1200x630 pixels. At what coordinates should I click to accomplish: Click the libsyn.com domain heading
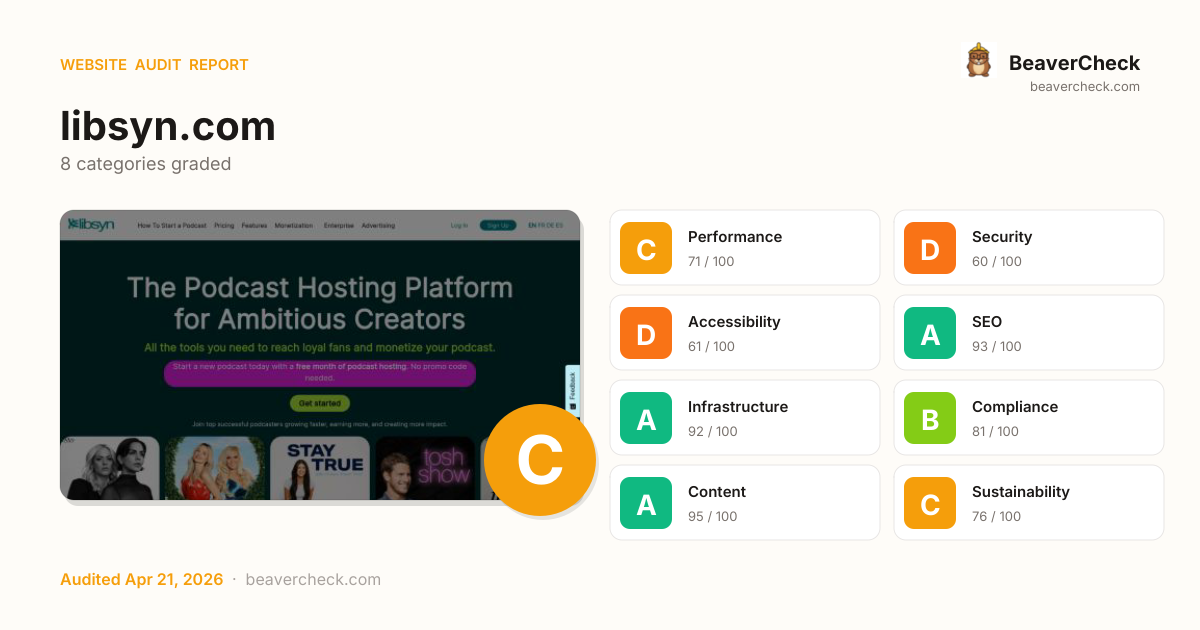click(168, 127)
